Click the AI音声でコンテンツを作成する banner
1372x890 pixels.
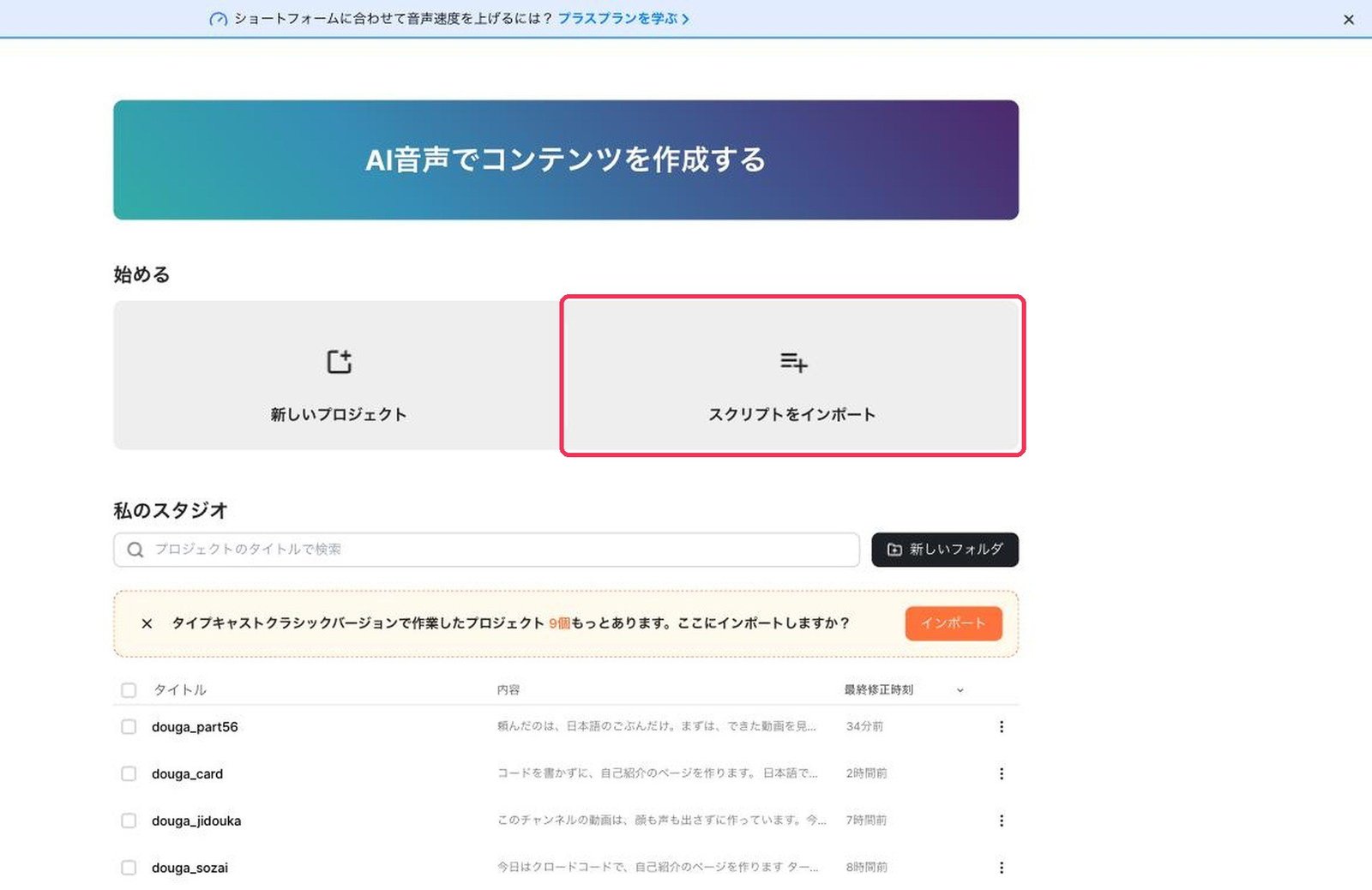coord(566,160)
